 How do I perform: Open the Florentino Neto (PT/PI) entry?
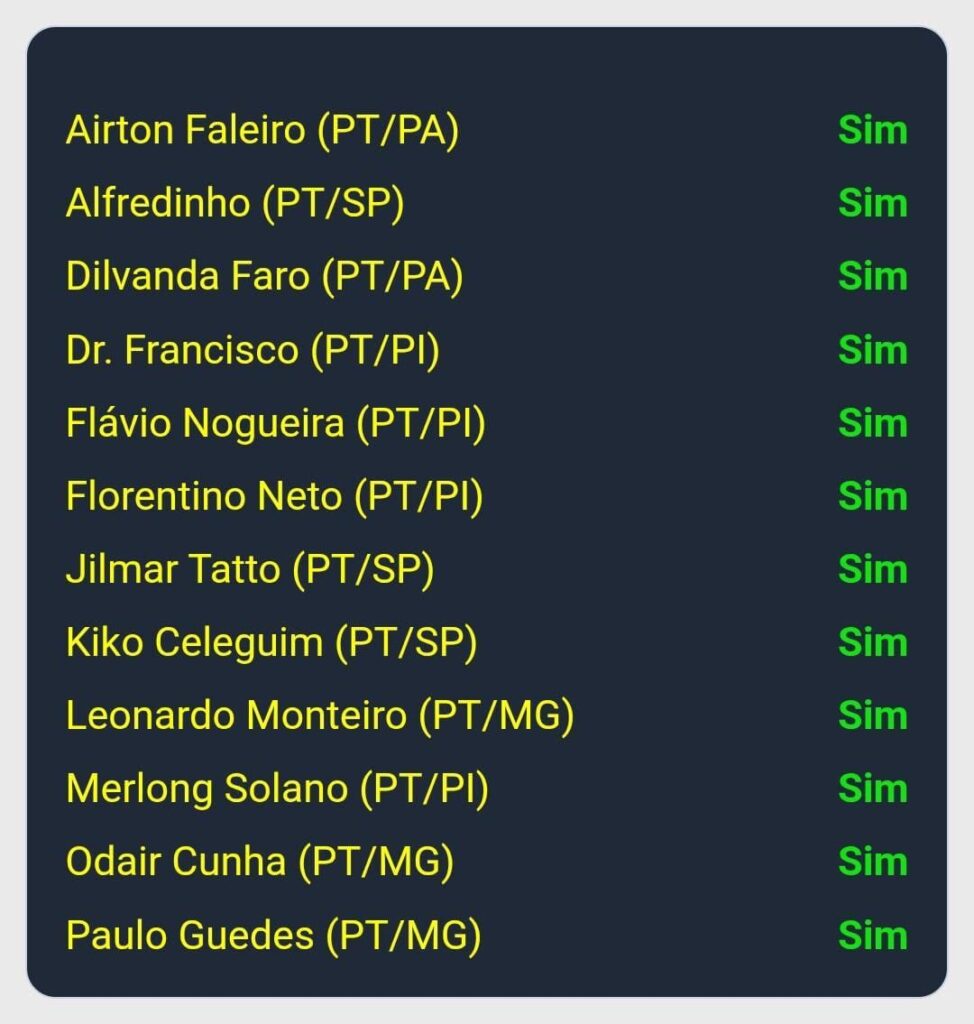point(274,497)
